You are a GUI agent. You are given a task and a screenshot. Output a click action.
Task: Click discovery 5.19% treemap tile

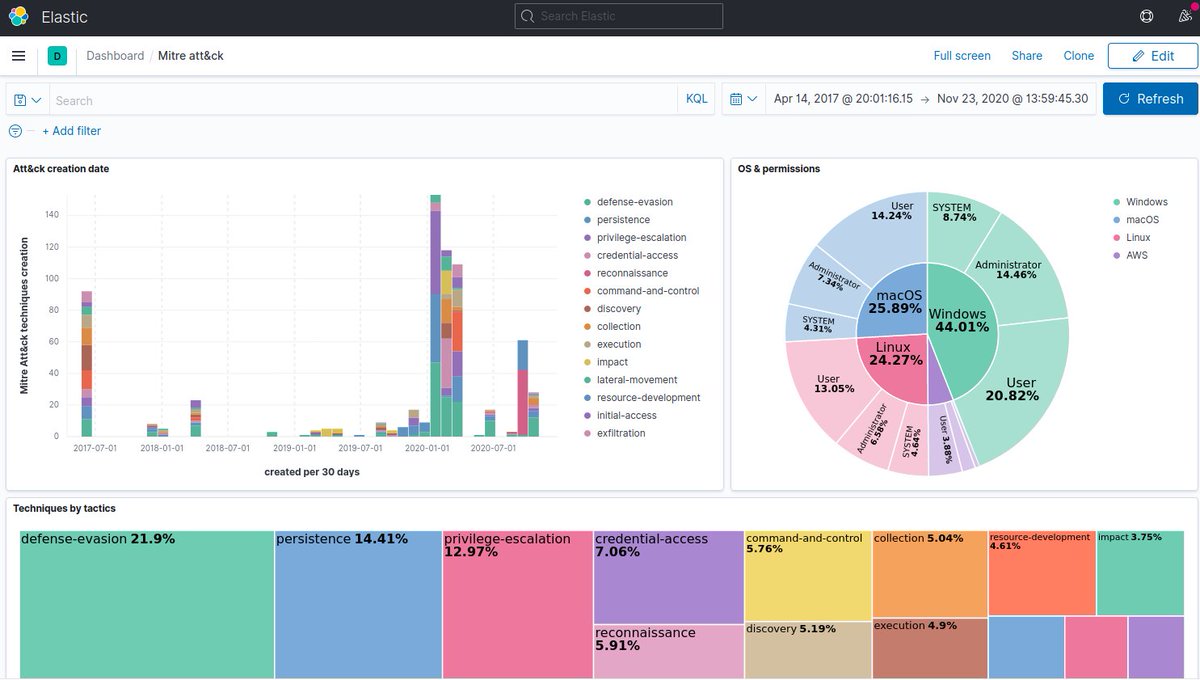click(x=807, y=650)
